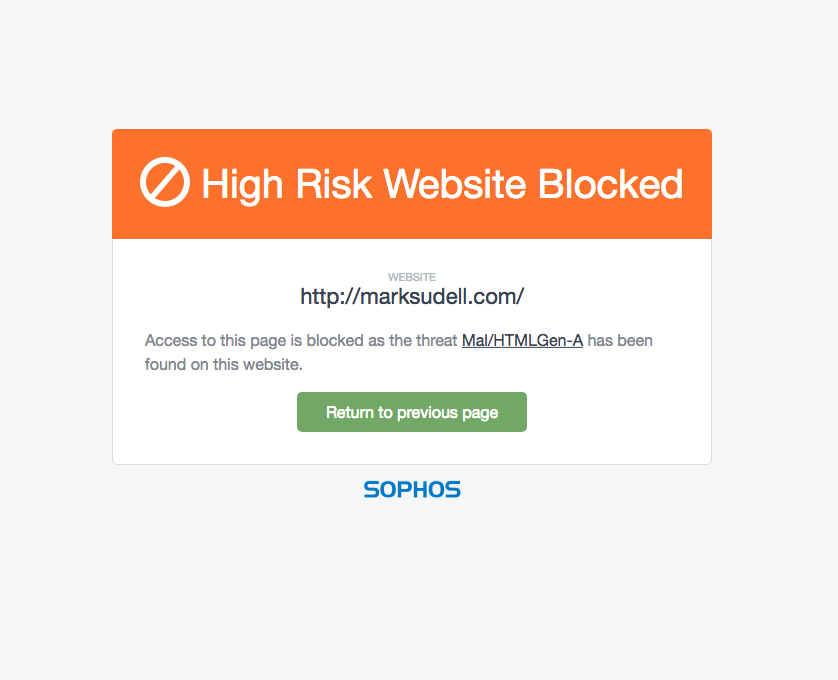Click the word "Website" in the orange banner
This screenshot has height=680, width=838.
[455, 184]
